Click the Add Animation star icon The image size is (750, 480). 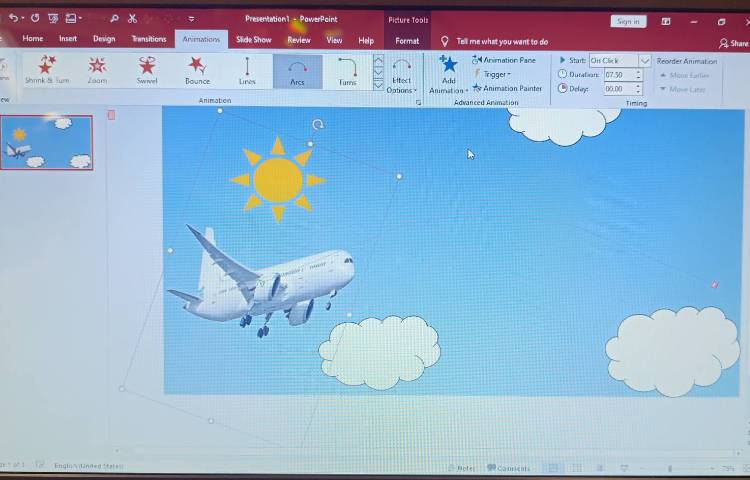(448, 65)
